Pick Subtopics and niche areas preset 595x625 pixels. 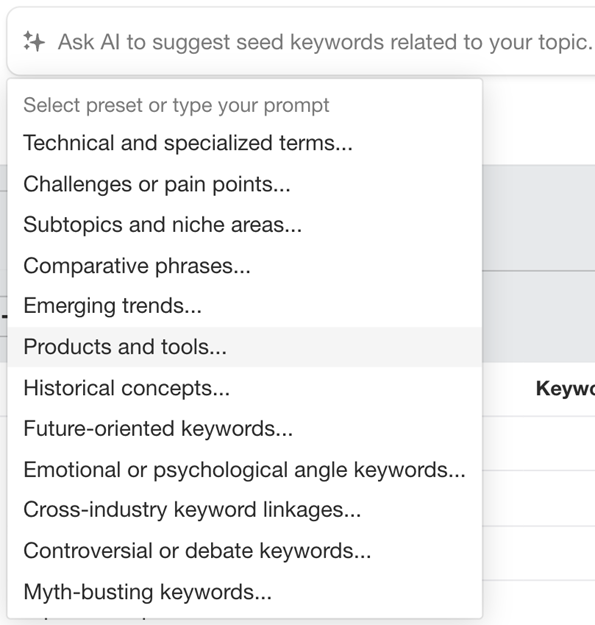tap(245, 225)
